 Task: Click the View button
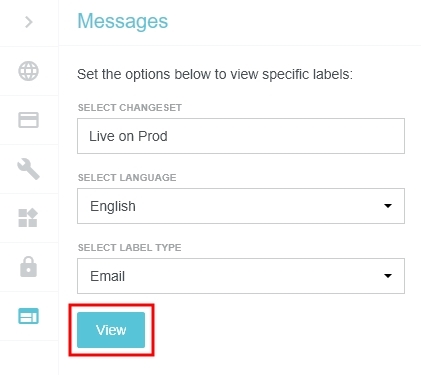[x=111, y=330]
